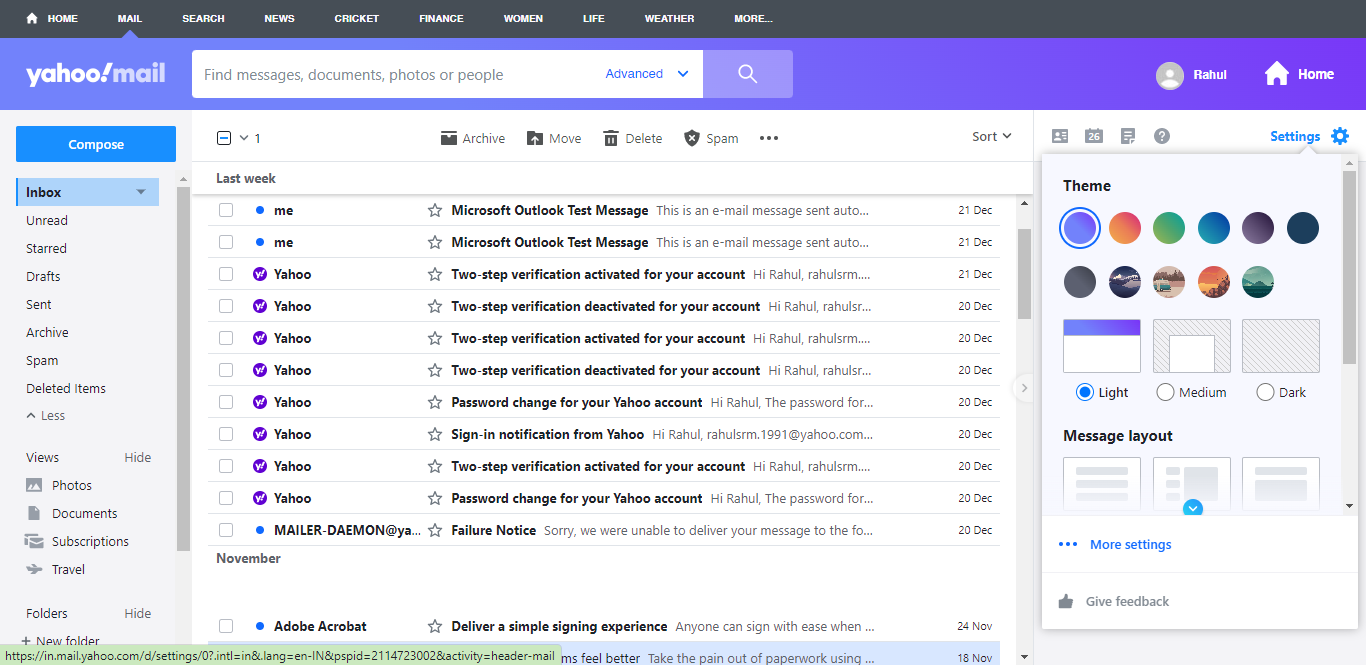Click the Delete trash icon
The width and height of the screenshot is (1366, 665).
pyautogui.click(x=611, y=138)
